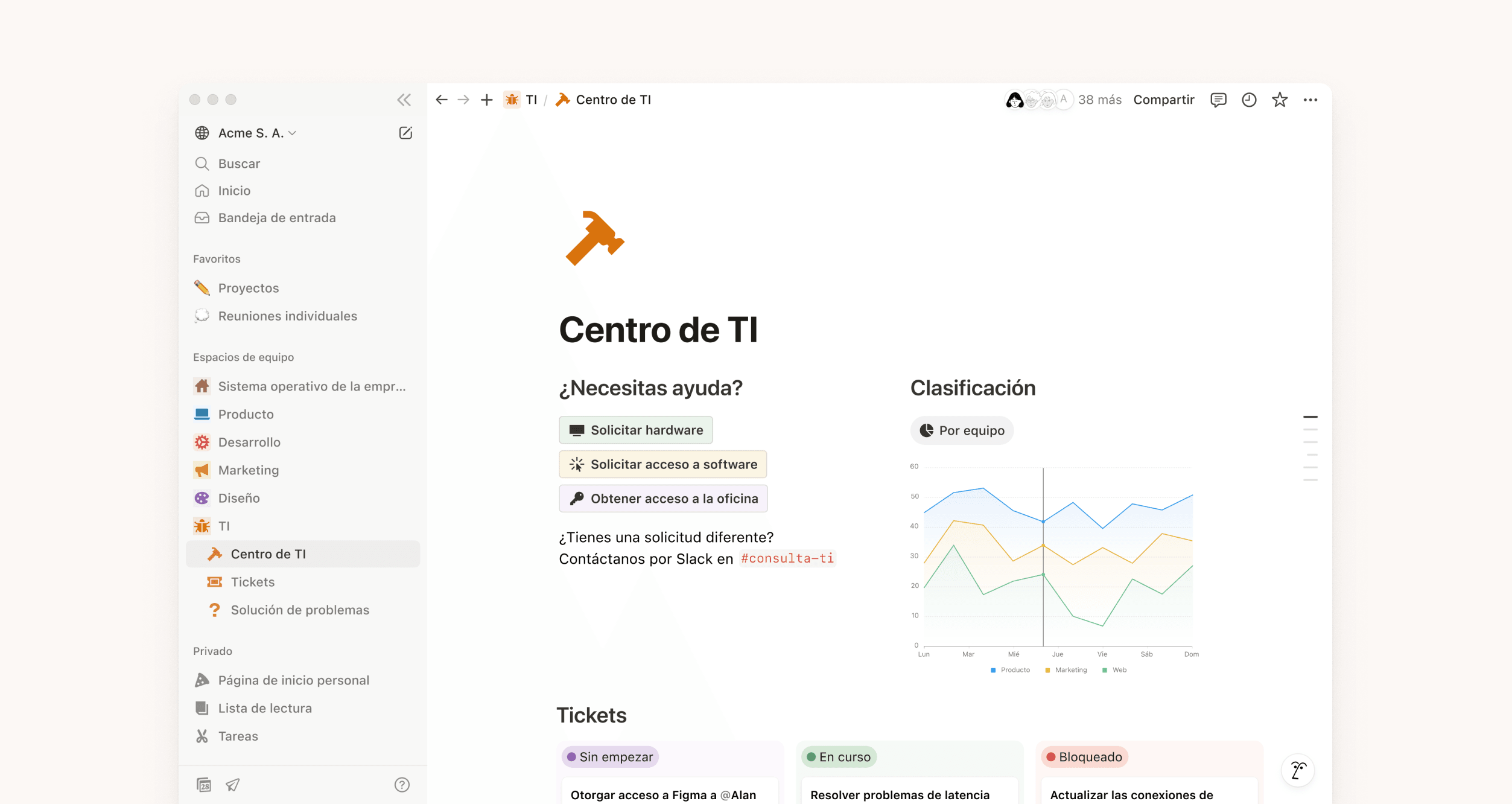Open the Marketing teamspace

point(302,470)
